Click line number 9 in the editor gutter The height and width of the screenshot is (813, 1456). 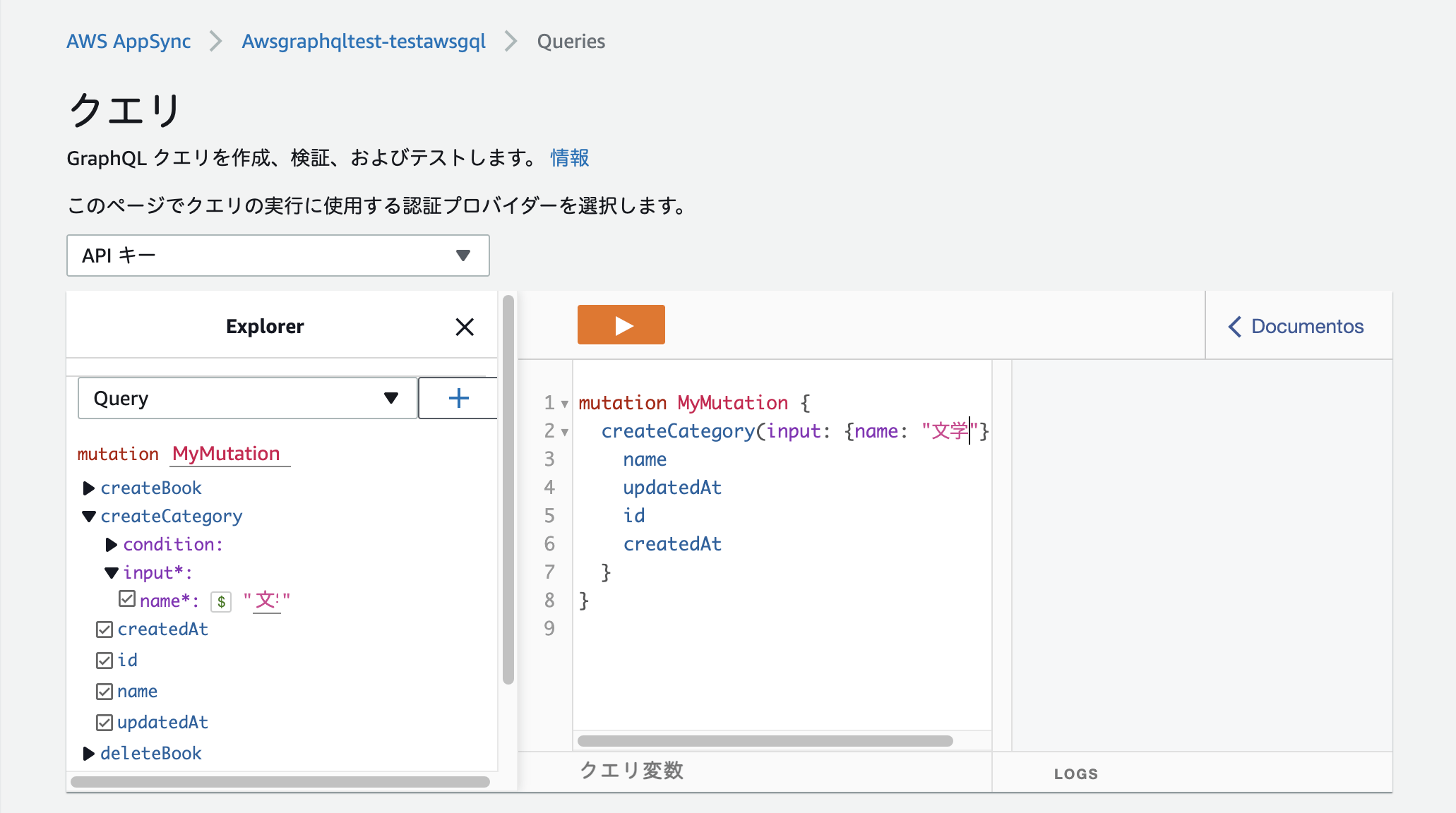click(549, 629)
